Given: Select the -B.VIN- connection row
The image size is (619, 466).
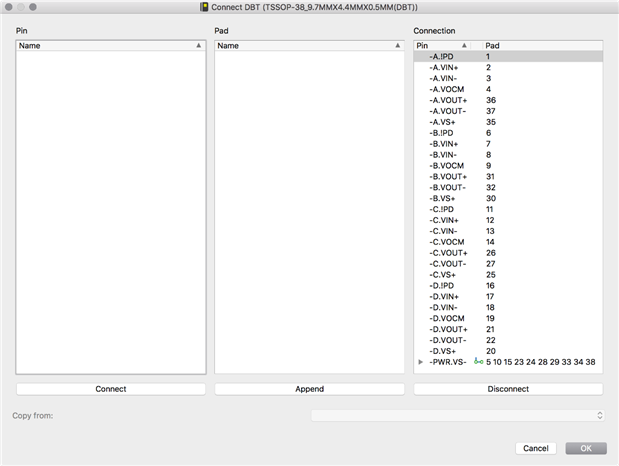Looking at the screenshot, I should (508, 155).
